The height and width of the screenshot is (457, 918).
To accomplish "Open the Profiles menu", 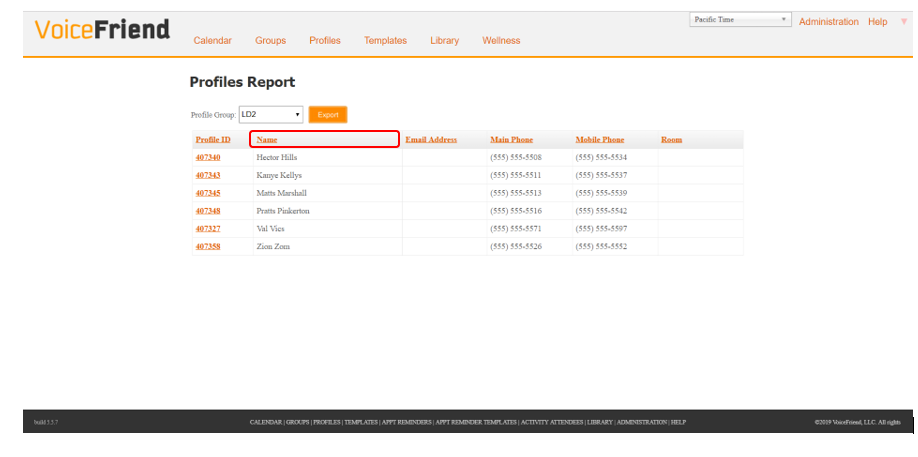I will coord(325,40).
